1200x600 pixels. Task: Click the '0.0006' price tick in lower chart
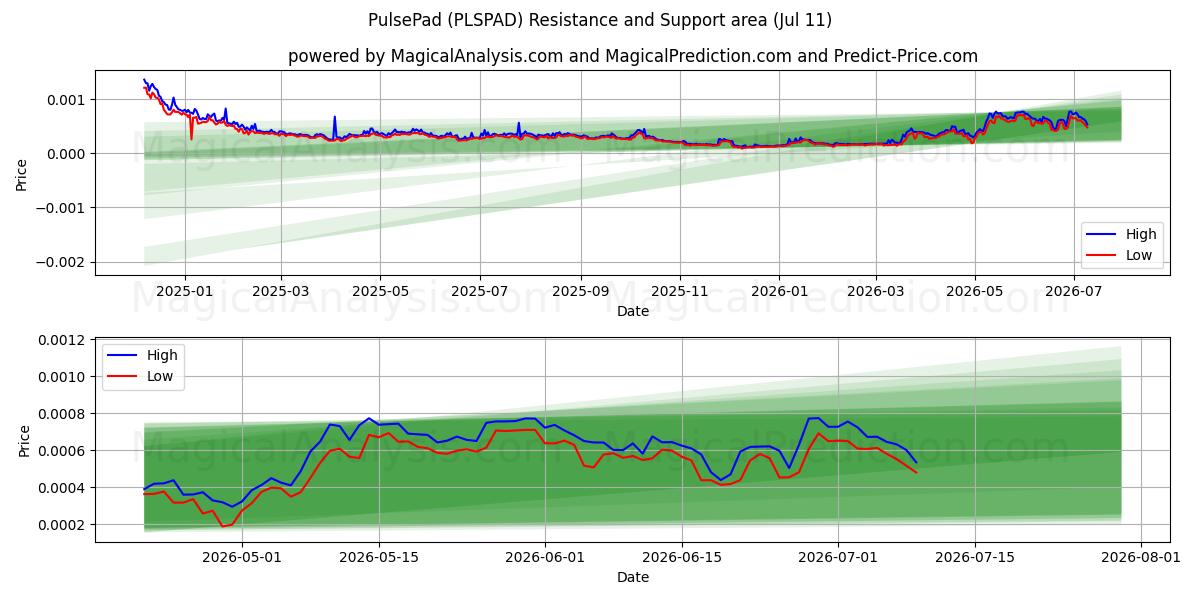(x=65, y=451)
